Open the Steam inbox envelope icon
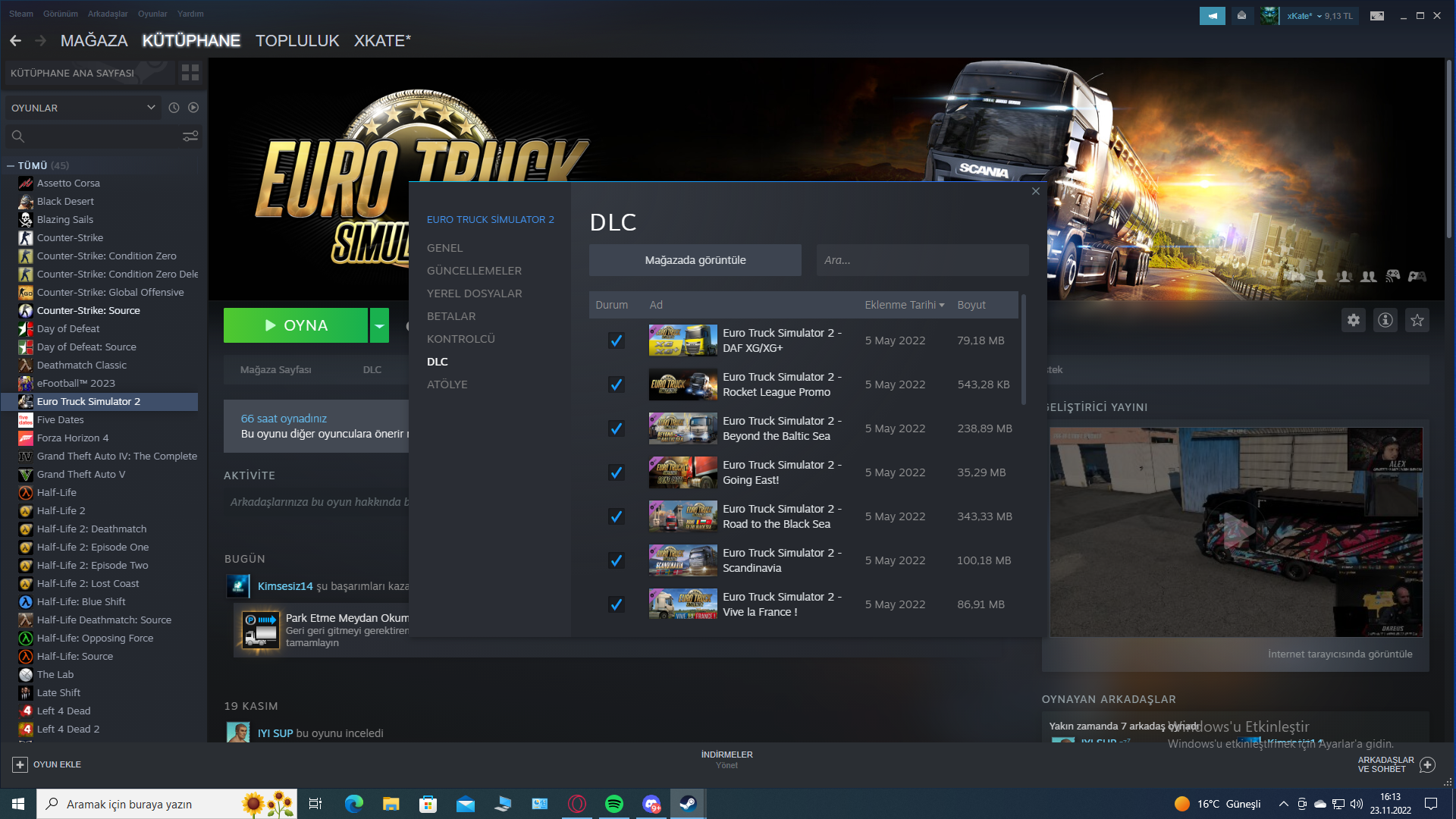This screenshot has width=1456, height=819. [x=1241, y=15]
